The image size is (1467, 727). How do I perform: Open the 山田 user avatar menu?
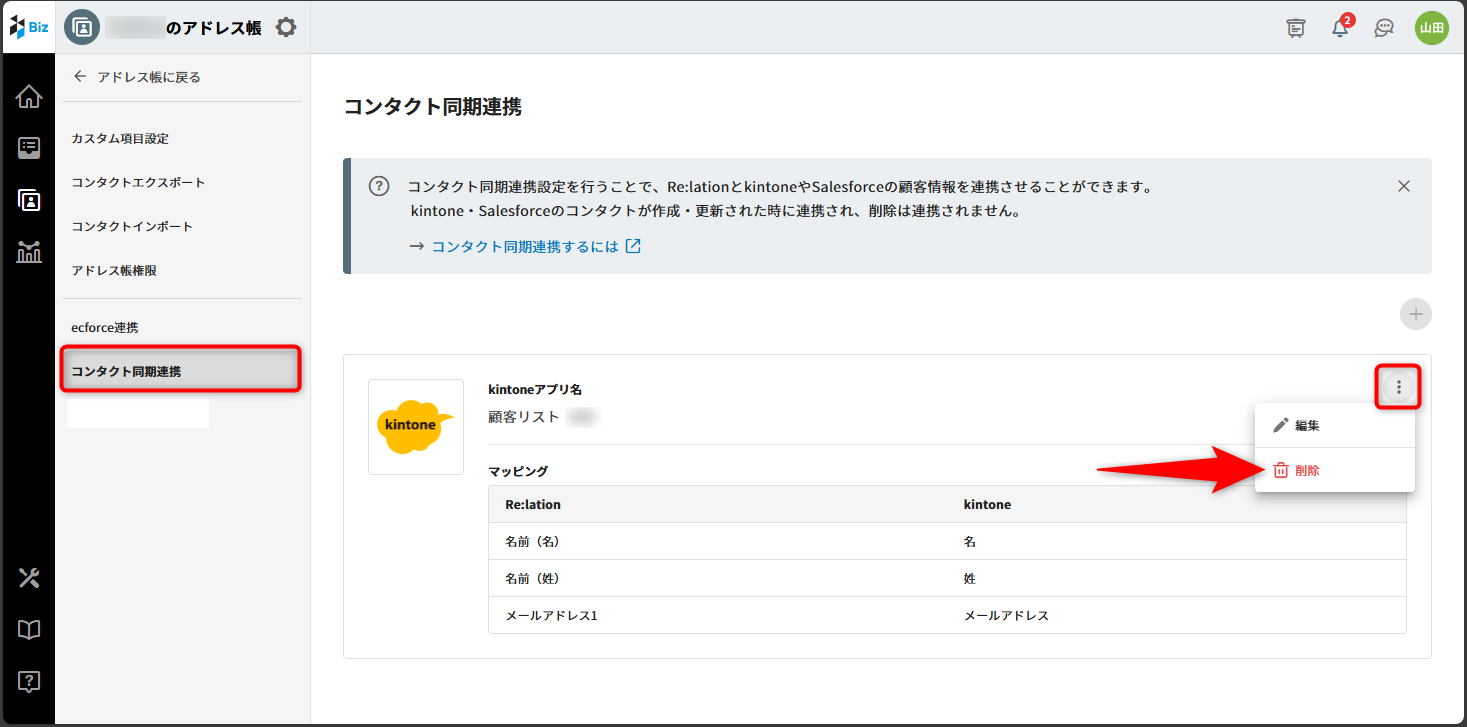1431,28
